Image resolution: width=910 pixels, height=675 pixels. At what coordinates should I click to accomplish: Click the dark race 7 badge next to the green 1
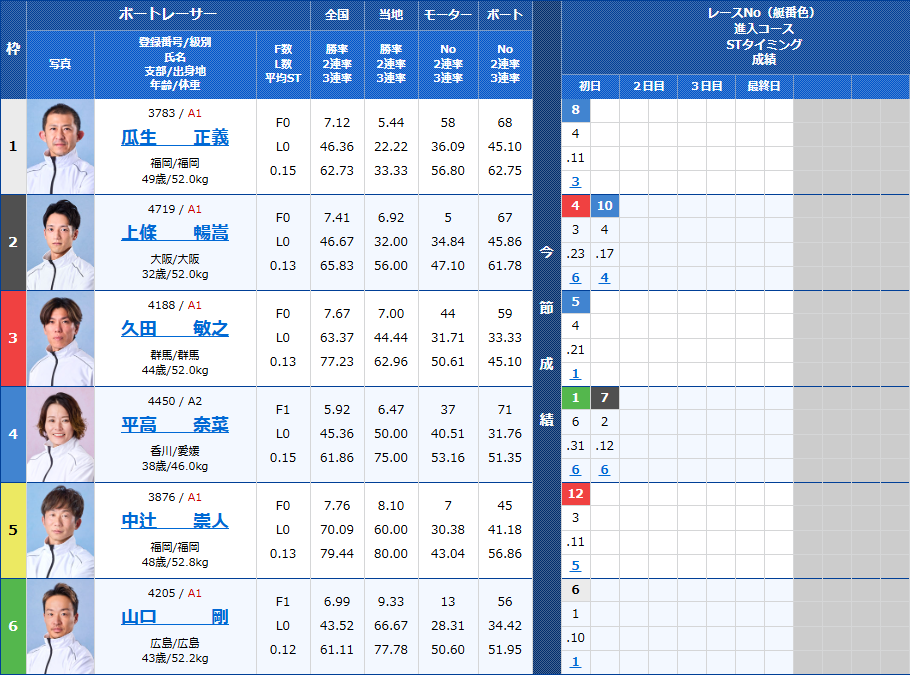pos(603,398)
